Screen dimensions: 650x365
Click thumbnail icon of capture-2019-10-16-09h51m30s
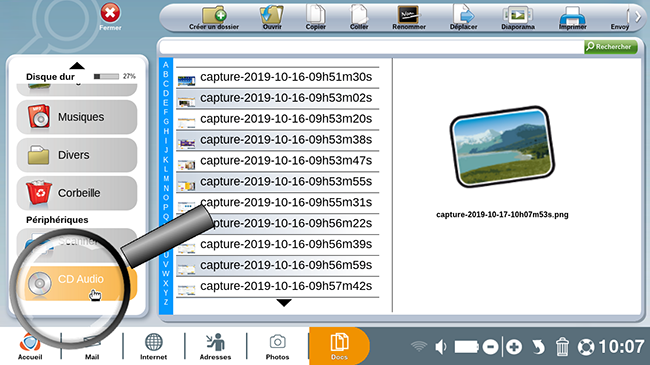186,80
